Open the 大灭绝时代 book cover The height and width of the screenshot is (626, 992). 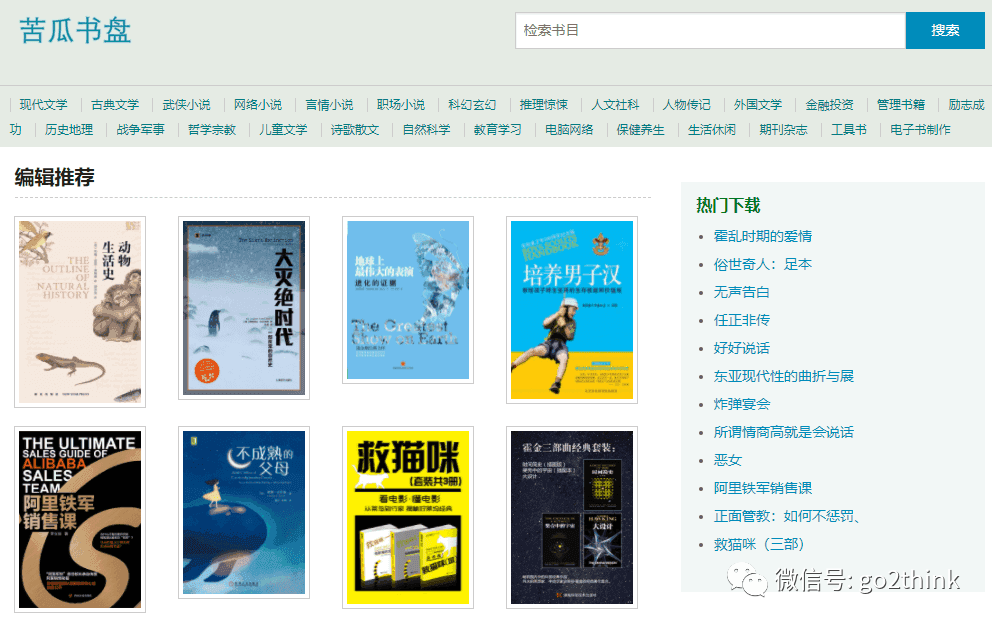[244, 308]
